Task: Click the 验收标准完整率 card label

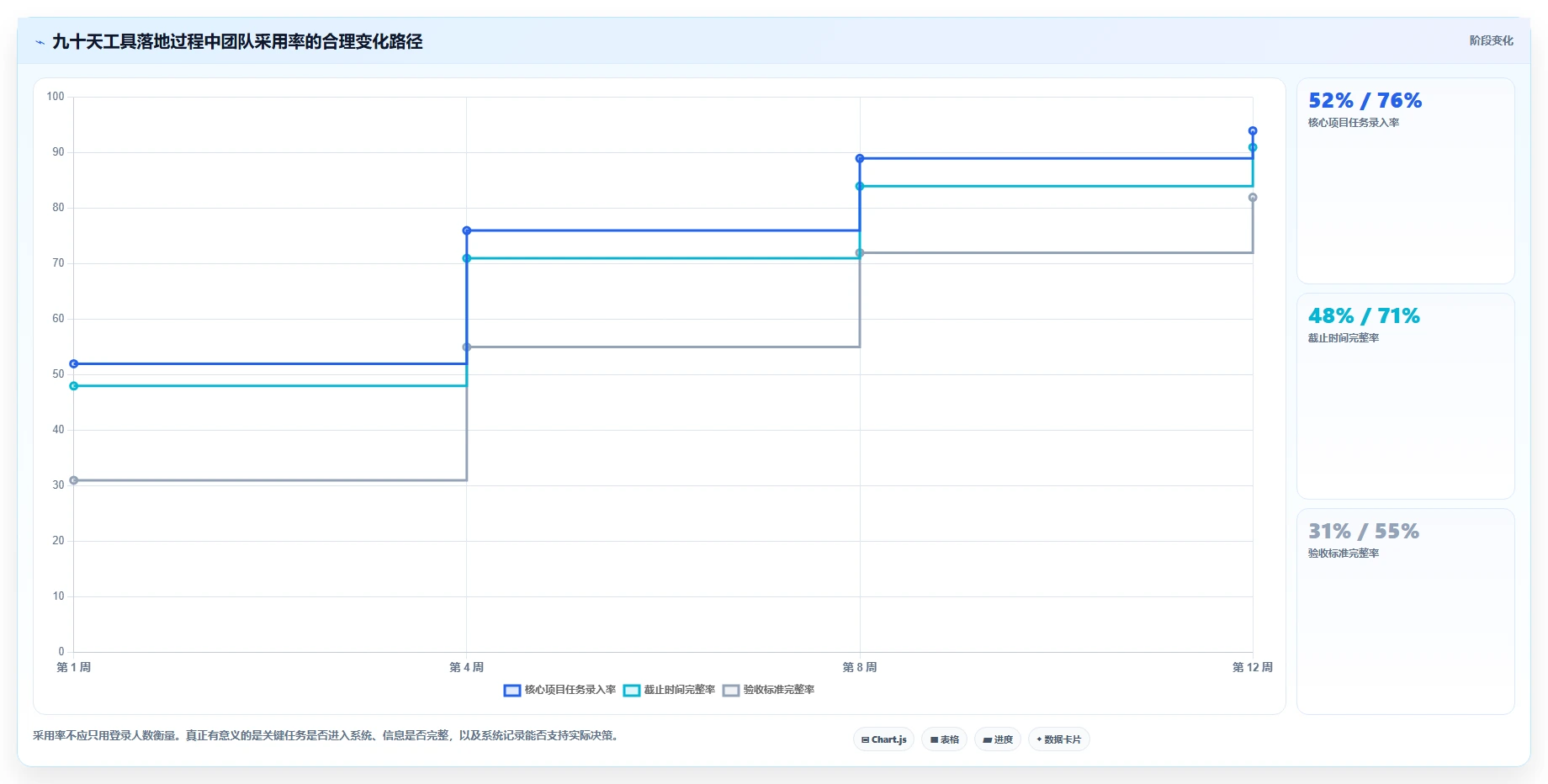Action: pos(1344,554)
